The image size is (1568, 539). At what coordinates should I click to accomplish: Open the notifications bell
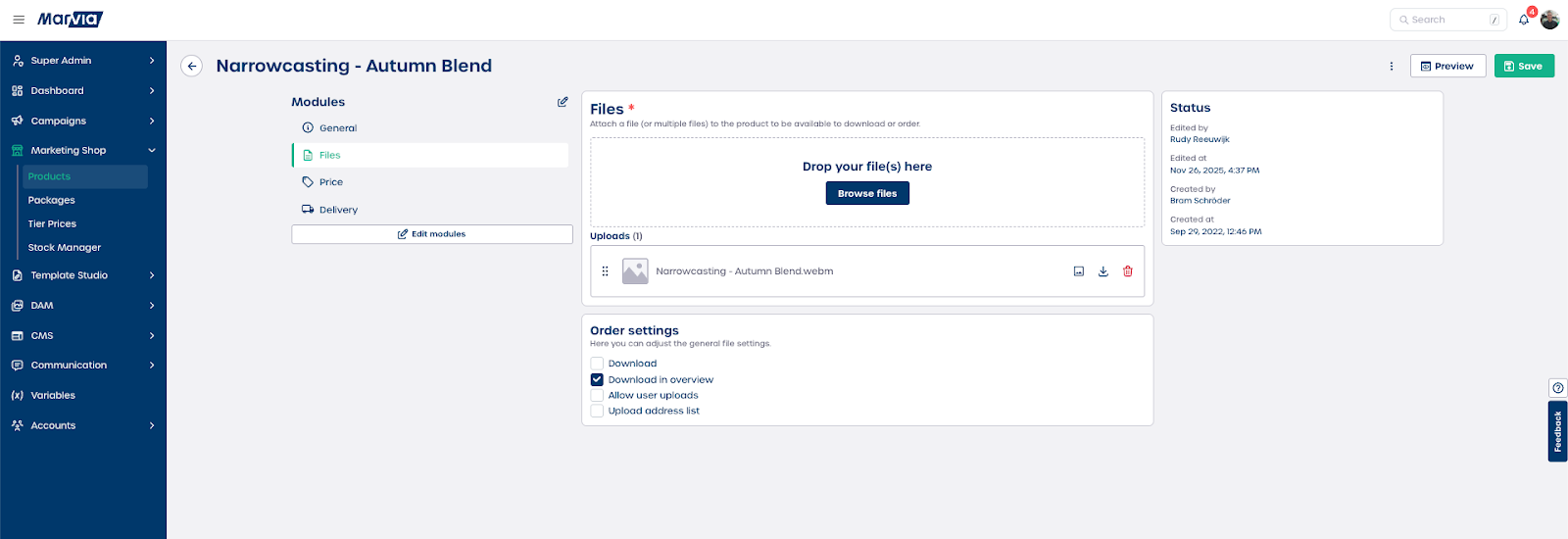tap(1524, 20)
